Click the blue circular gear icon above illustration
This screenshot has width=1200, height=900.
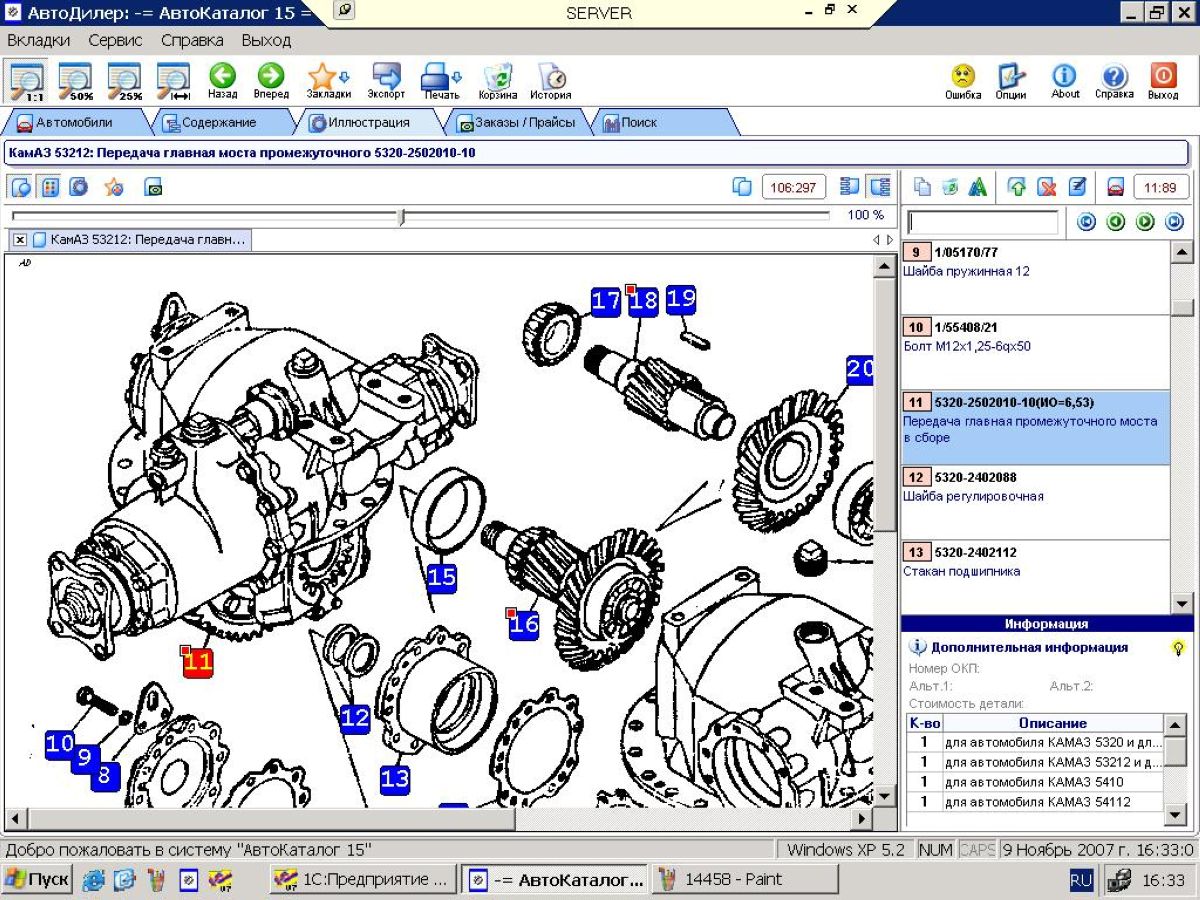pos(77,186)
